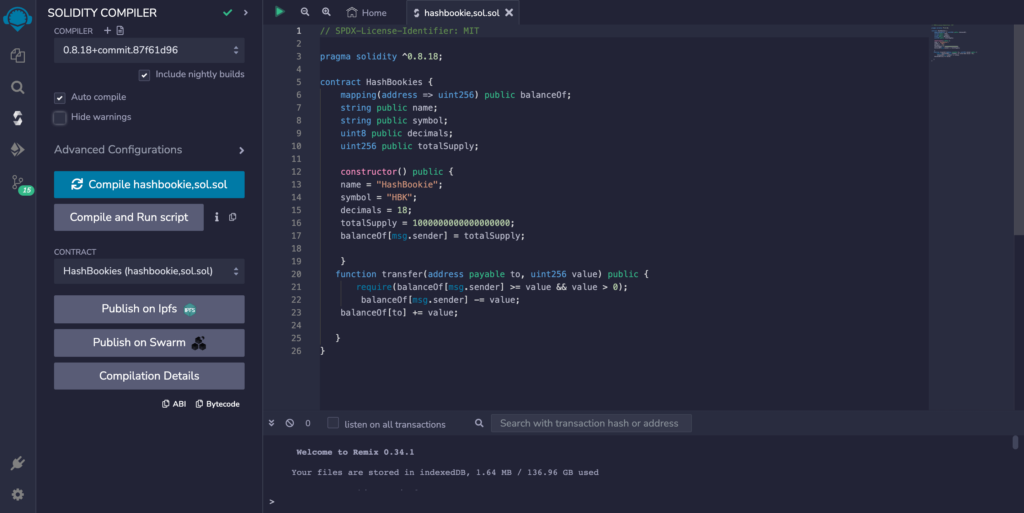
Task: Click the pragma solidity ^0.8.18 line
Action: tap(381, 56)
